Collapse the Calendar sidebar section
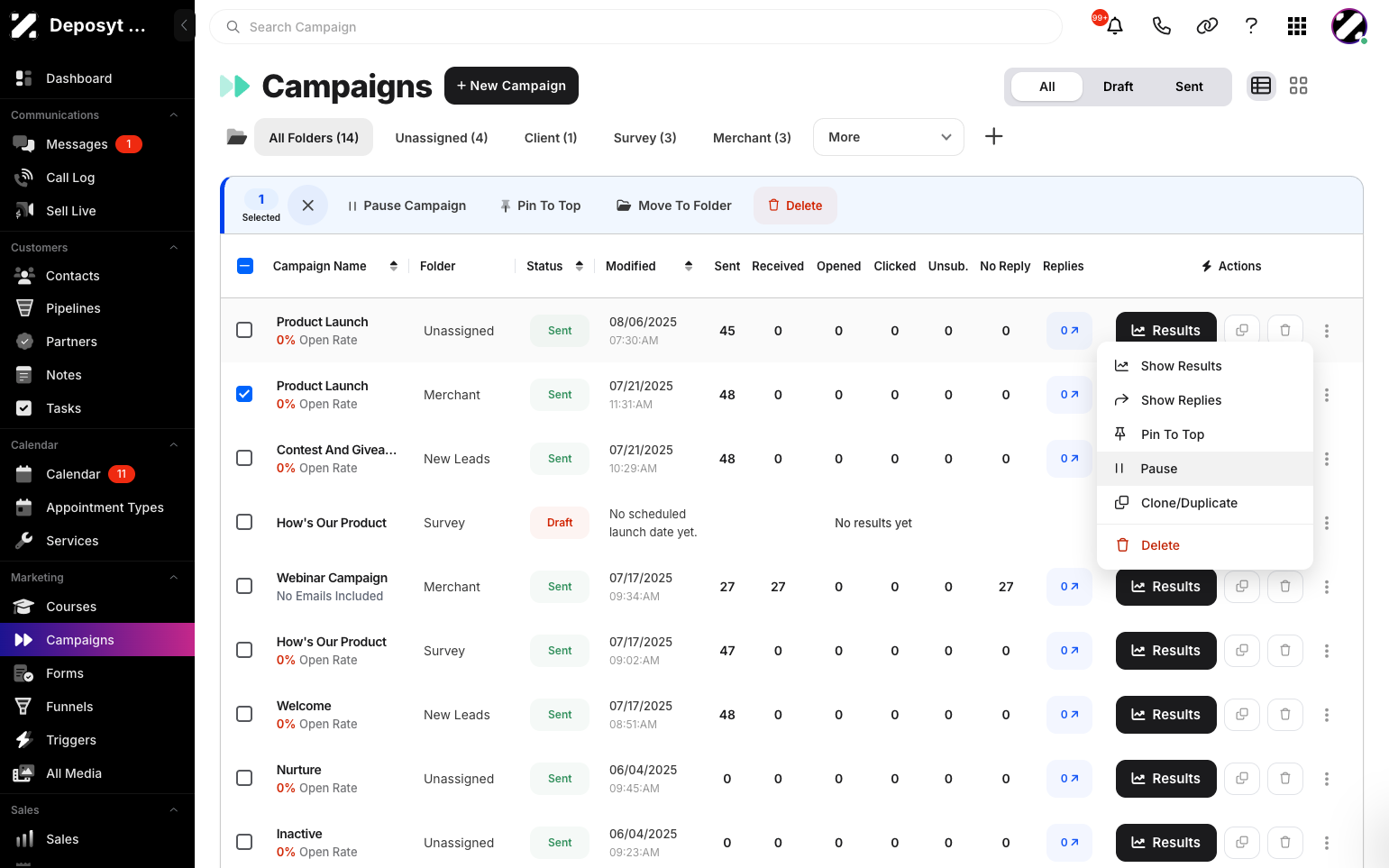Screen dimensions: 1389x868 click(x=174, y=445)
